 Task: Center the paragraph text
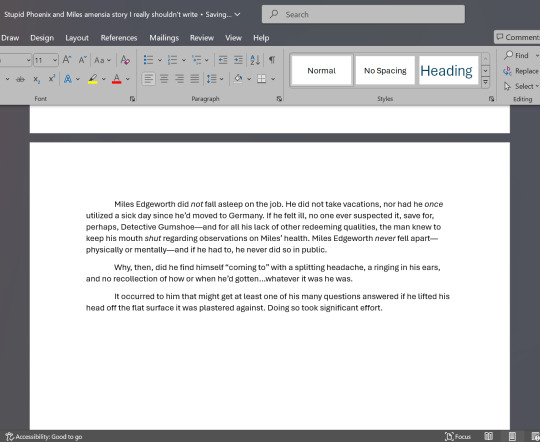pyautogui.click(x=164, y=79)
